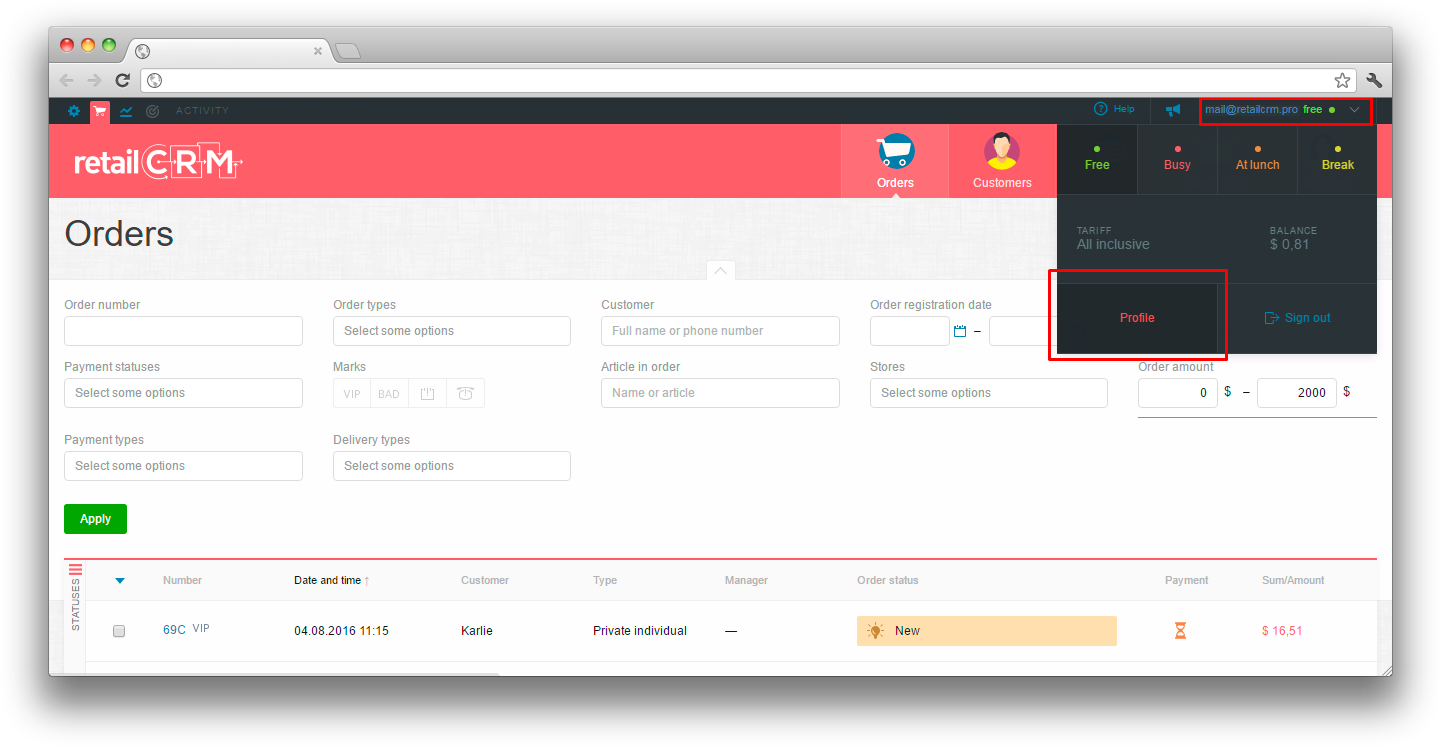The image size is (1441, 747).
Task: Tick the checkbox for order 69C
Action: (x=119, y=631)
